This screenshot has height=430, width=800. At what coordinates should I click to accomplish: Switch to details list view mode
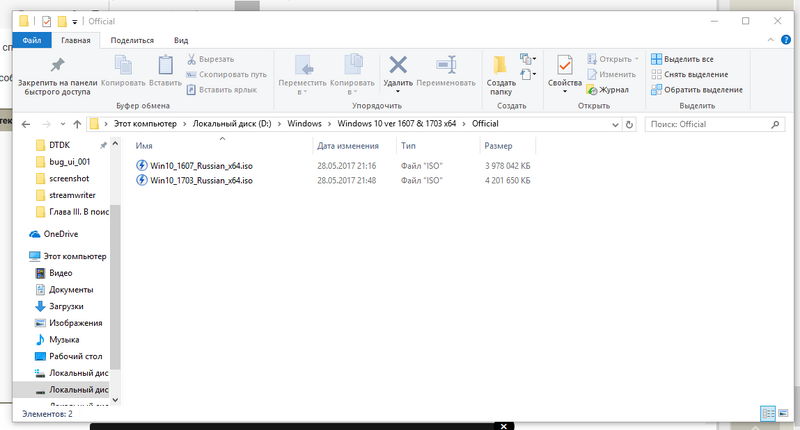pos(767,413)
